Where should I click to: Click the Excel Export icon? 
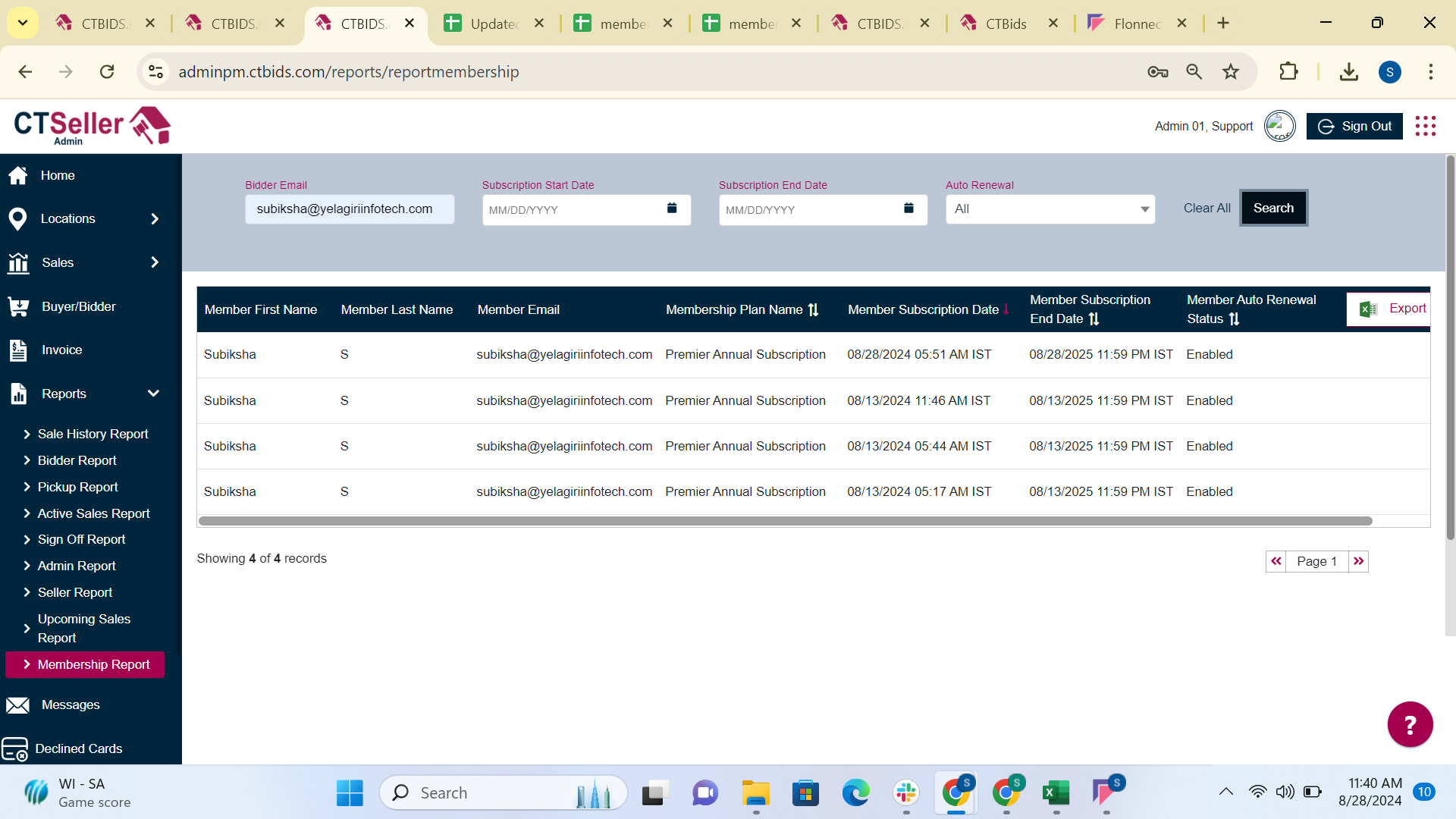(1369, 309)
